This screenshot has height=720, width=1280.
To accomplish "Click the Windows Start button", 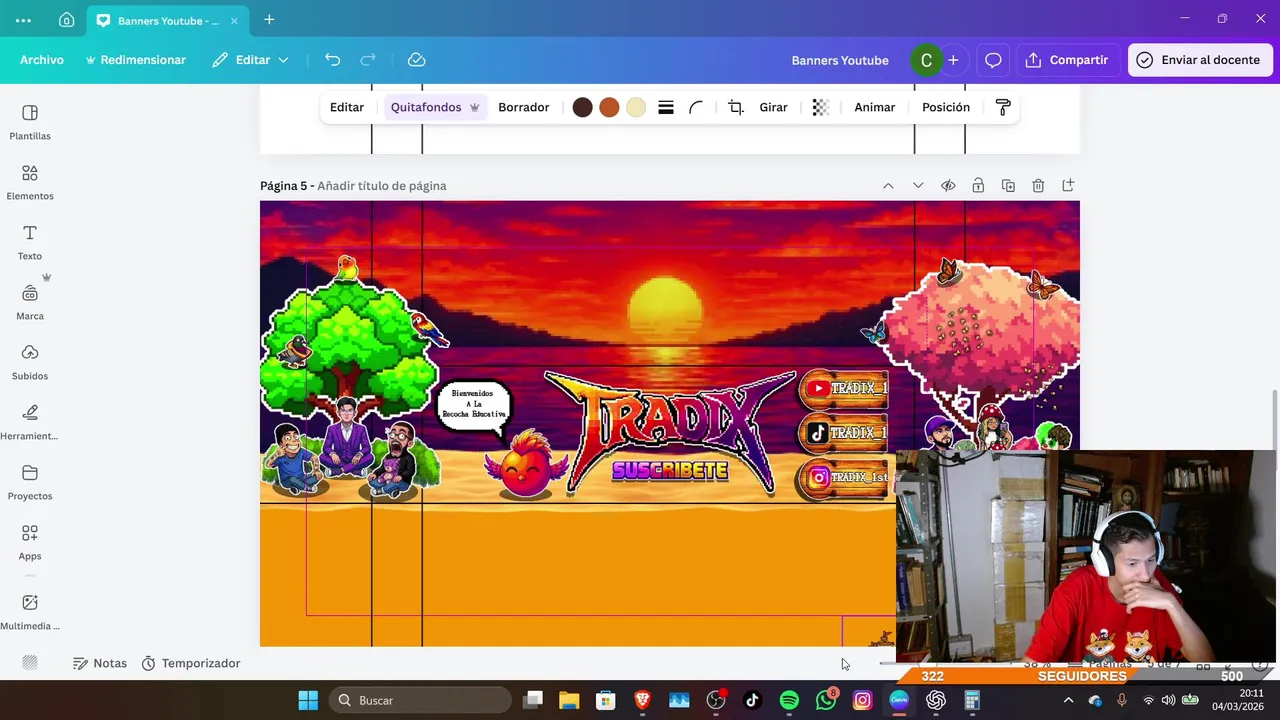I will tap(308, 700).
